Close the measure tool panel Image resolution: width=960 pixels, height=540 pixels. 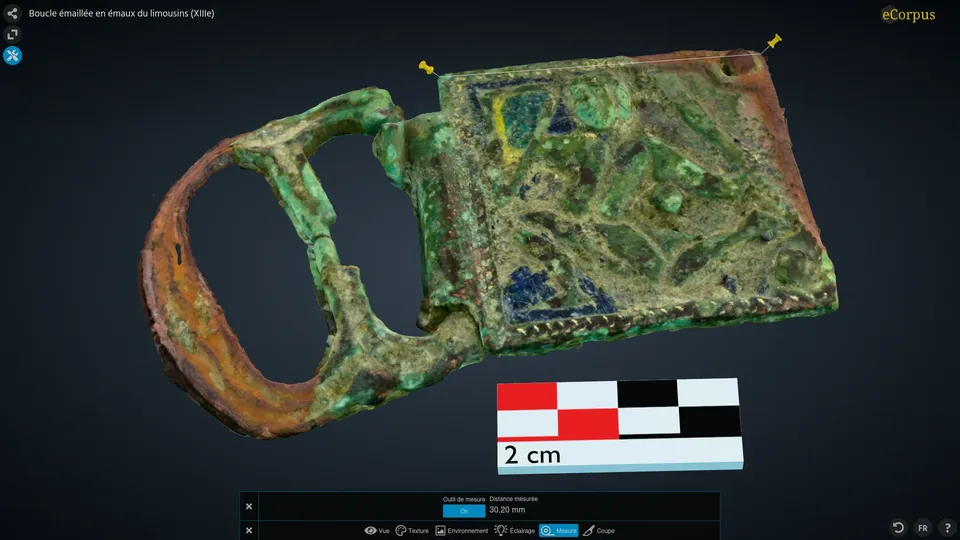[249, 506]
